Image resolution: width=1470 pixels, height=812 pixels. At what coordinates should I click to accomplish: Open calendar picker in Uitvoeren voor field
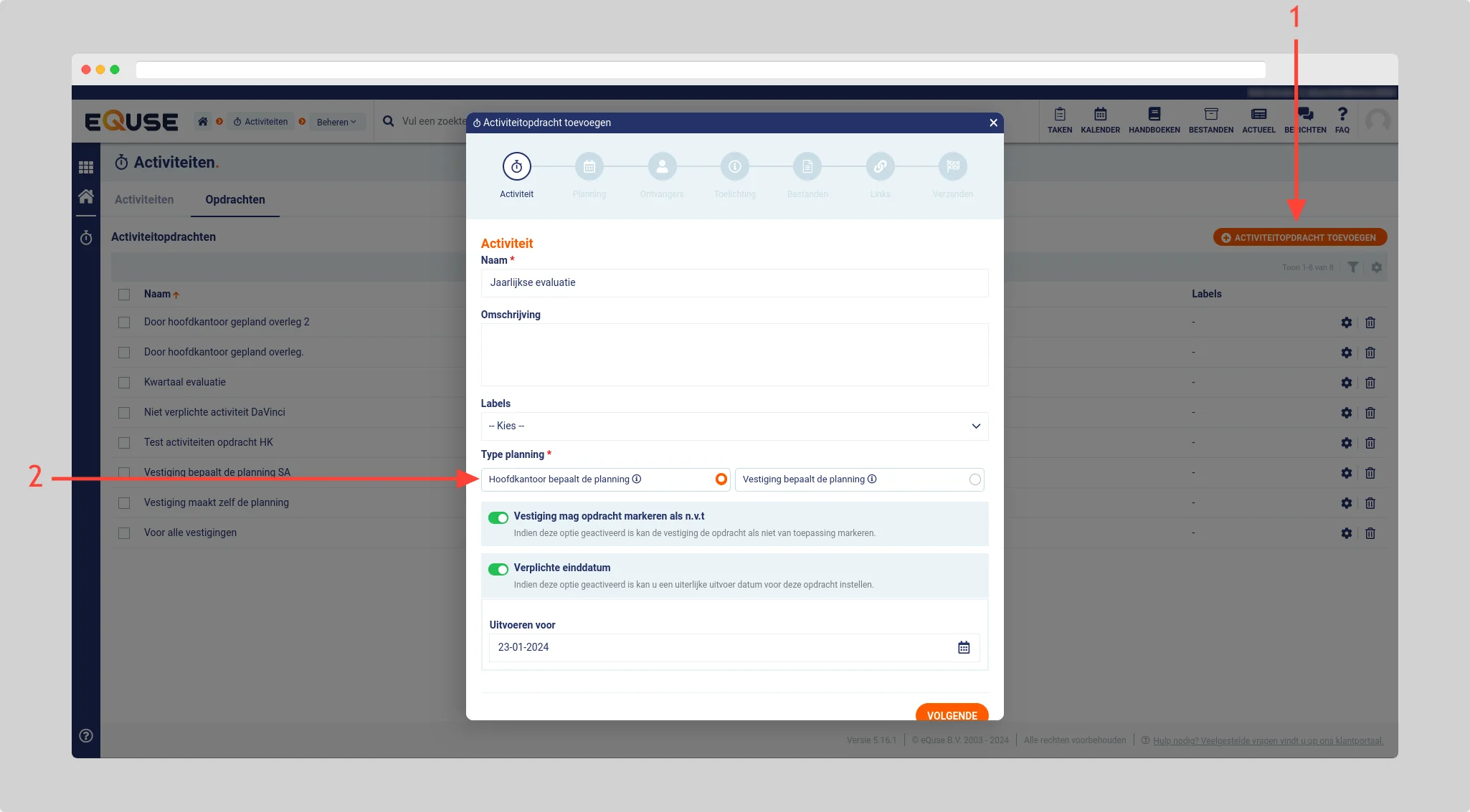pos(964,647)
